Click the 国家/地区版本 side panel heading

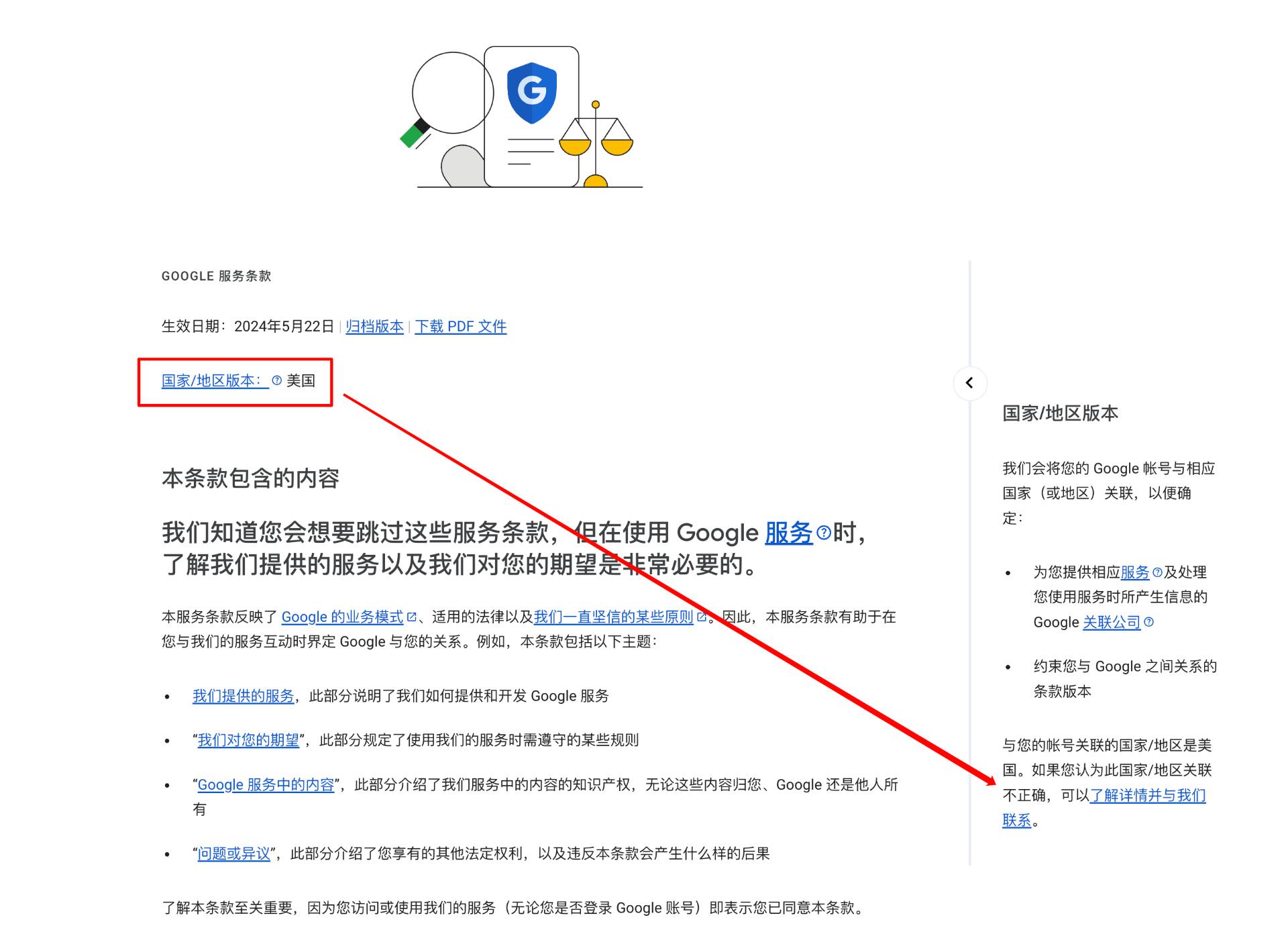[x=1061, y=413]
